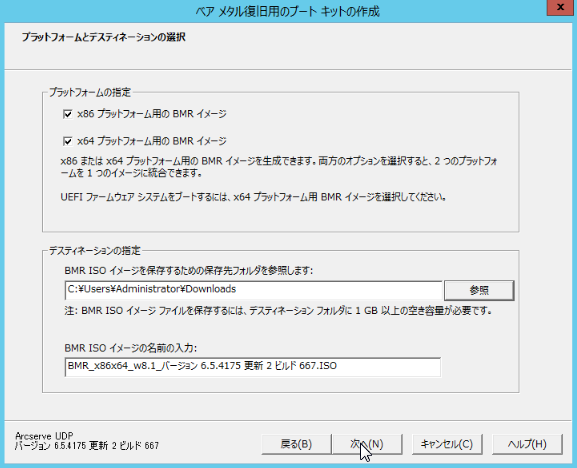Proceed with the 次へ(N) button

click(367, 444)
